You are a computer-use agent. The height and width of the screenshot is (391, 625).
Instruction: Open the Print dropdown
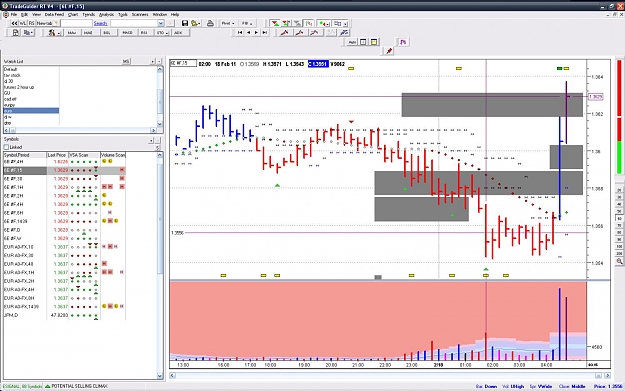(228, 24)
